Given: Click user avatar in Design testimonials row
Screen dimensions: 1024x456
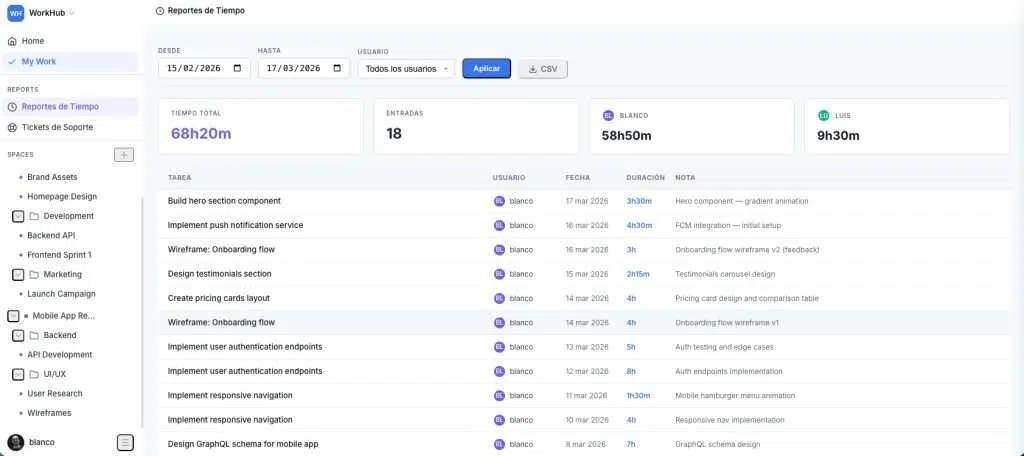Looking at the screenshot, I should (500, 274).
